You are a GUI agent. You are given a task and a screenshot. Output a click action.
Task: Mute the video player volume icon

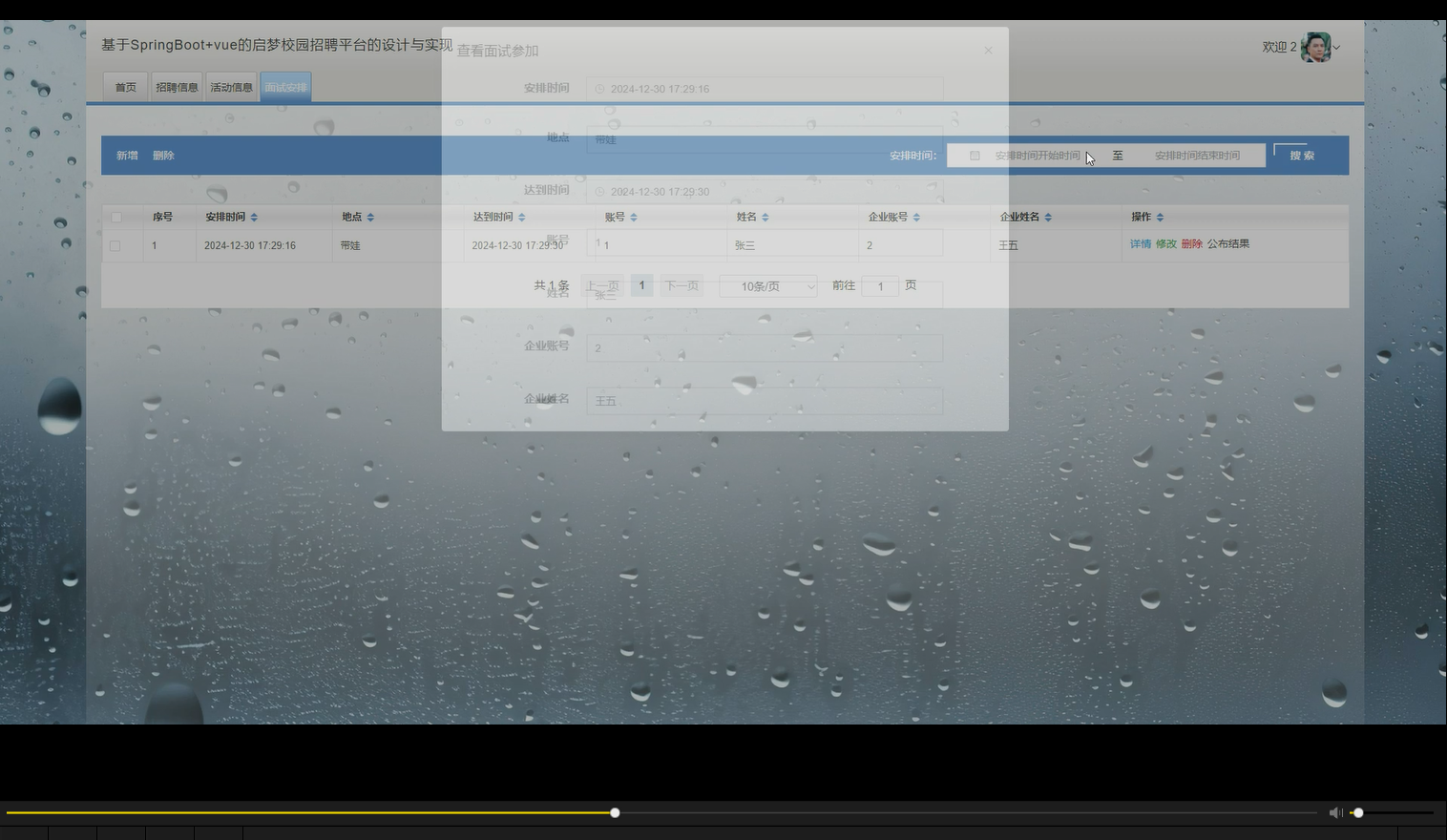[1335, 812]
